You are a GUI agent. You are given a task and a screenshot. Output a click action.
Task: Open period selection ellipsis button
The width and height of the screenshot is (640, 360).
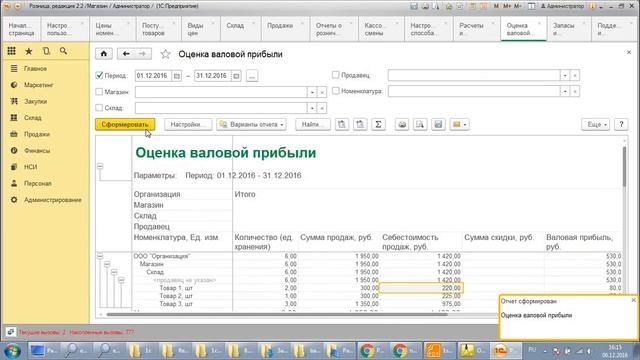point(252,76)
